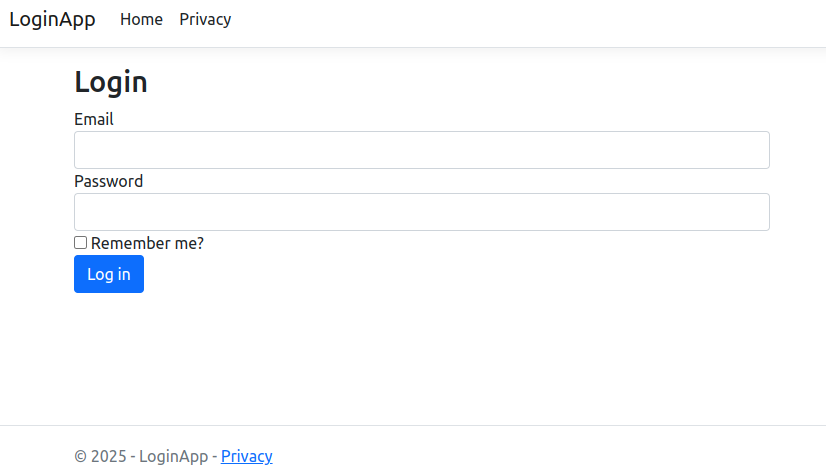This screenshot has width=826, height=473.
Task: Click the "© 2025" year in the footer
Action: tap(100, 456)
